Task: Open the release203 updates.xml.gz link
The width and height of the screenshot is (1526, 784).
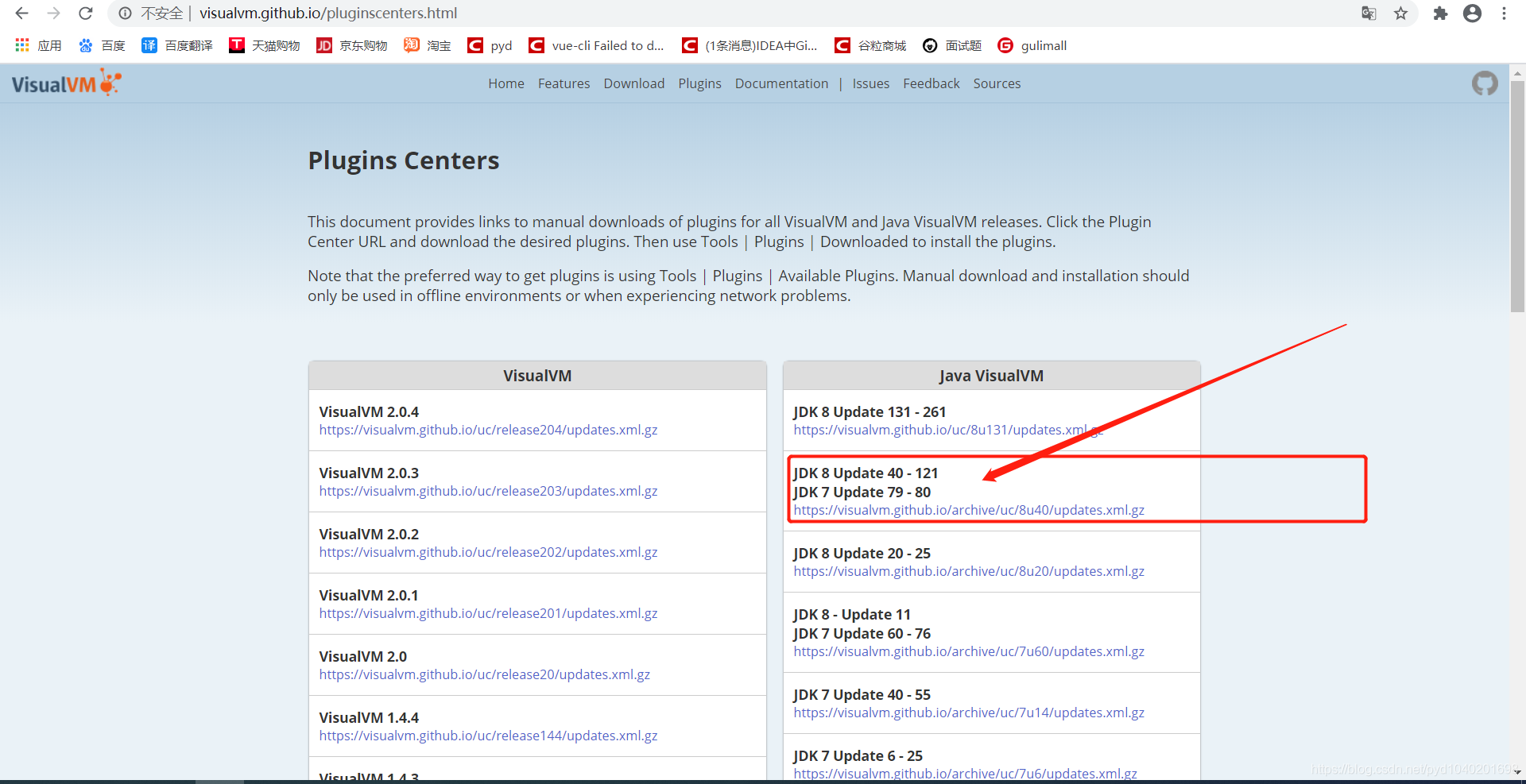Action: 488,491
